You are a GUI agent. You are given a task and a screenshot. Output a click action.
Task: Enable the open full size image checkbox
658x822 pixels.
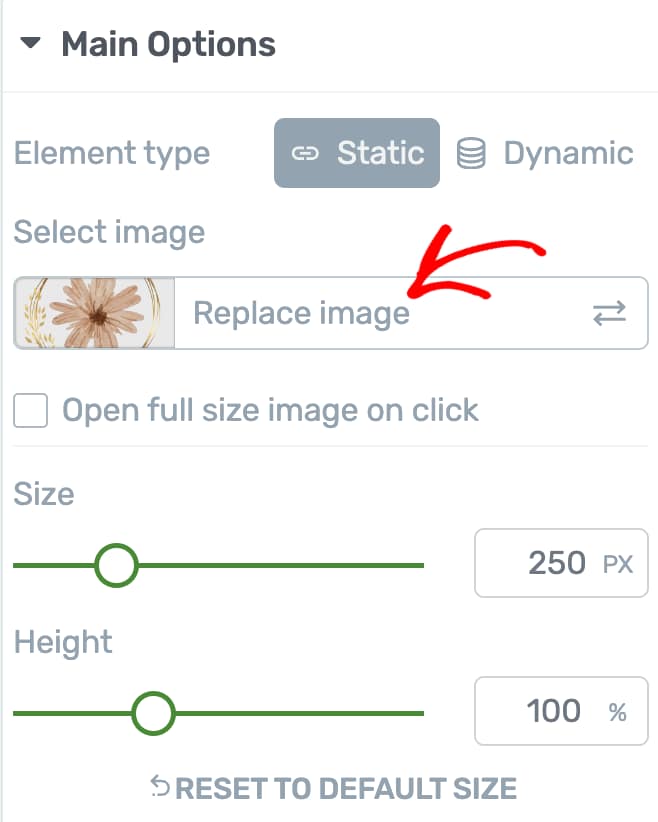pyautogui.click(x=31, y=410)
